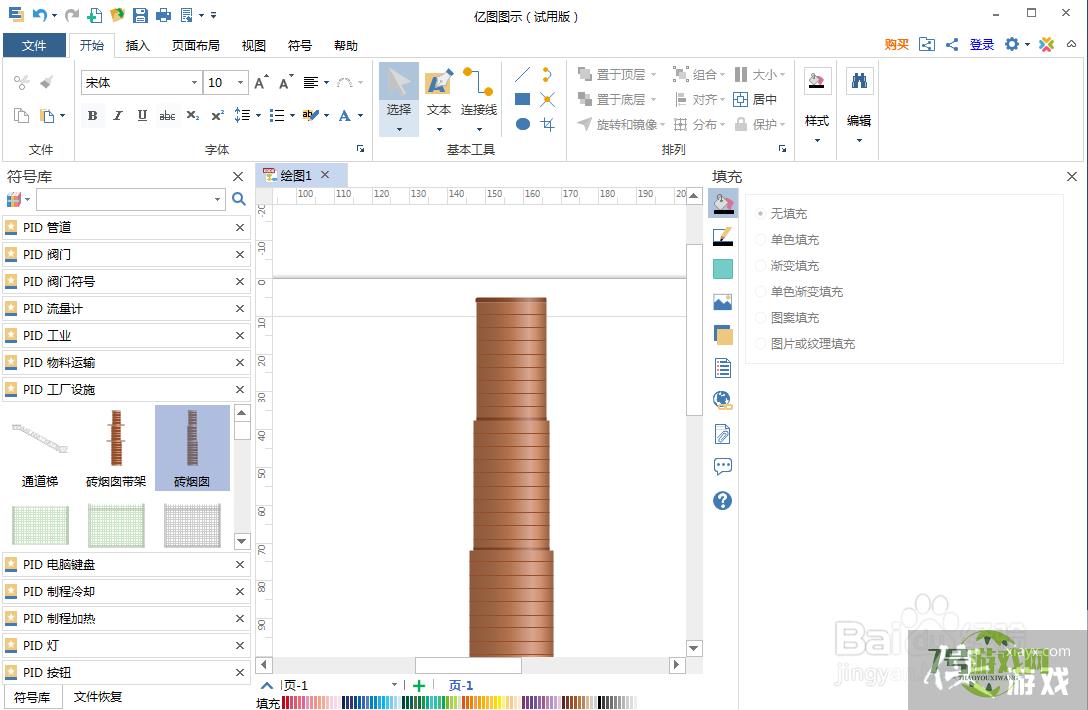Image resolution: width=1088 pixels, height=710 pixels.
Task: Open the fill bucket panel icon
Action: 722,203
